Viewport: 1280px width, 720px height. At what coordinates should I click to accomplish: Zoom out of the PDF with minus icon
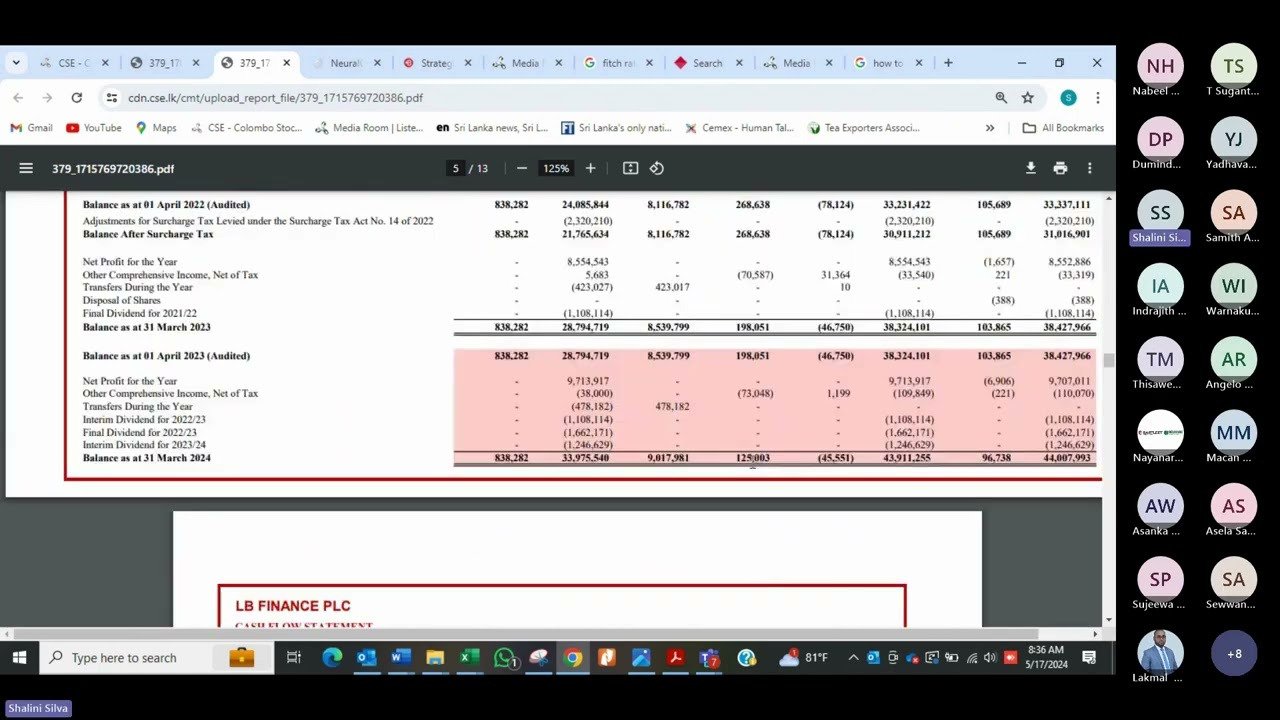tap(522, 168)
